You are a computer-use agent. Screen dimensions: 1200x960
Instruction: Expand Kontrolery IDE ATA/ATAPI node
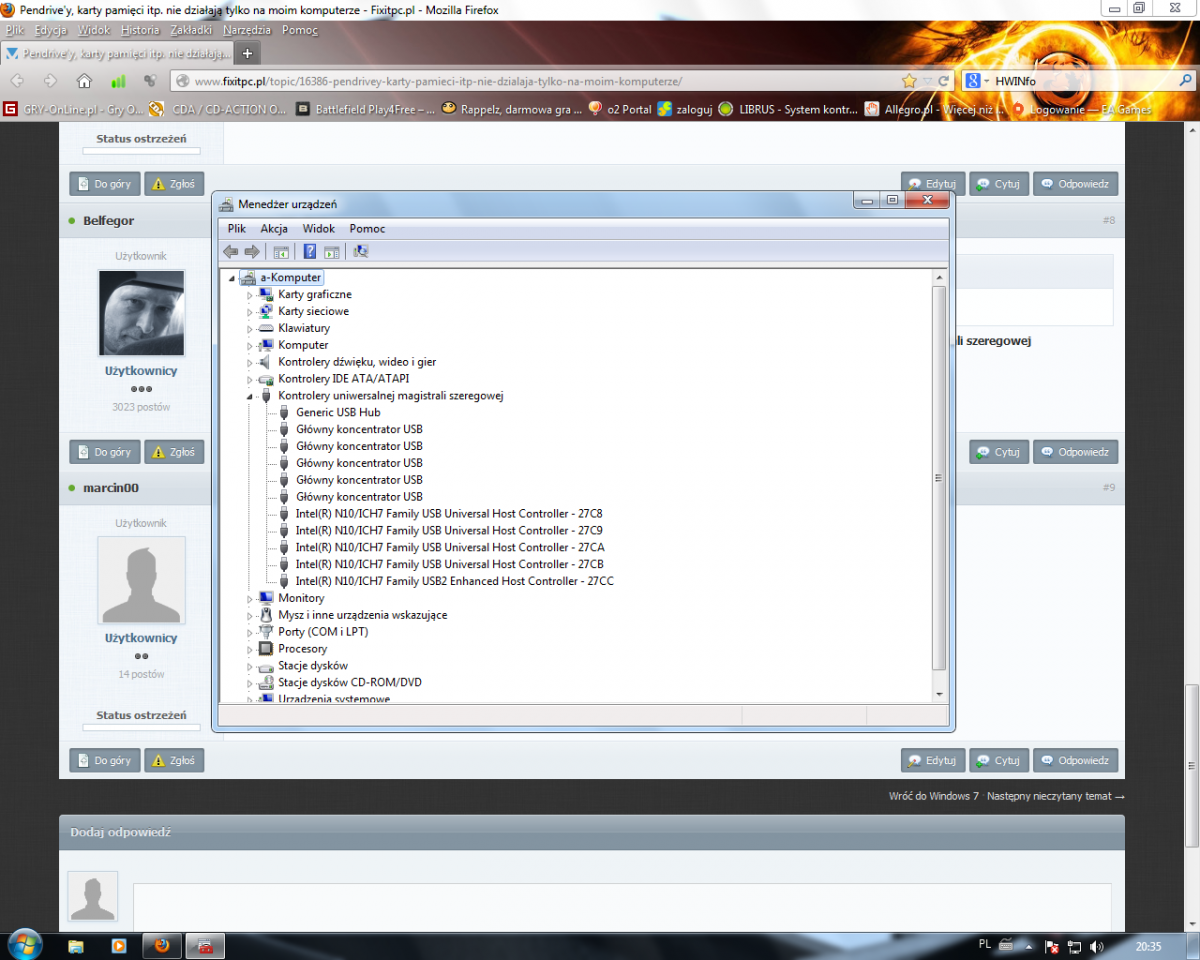(x=251, y=380)
